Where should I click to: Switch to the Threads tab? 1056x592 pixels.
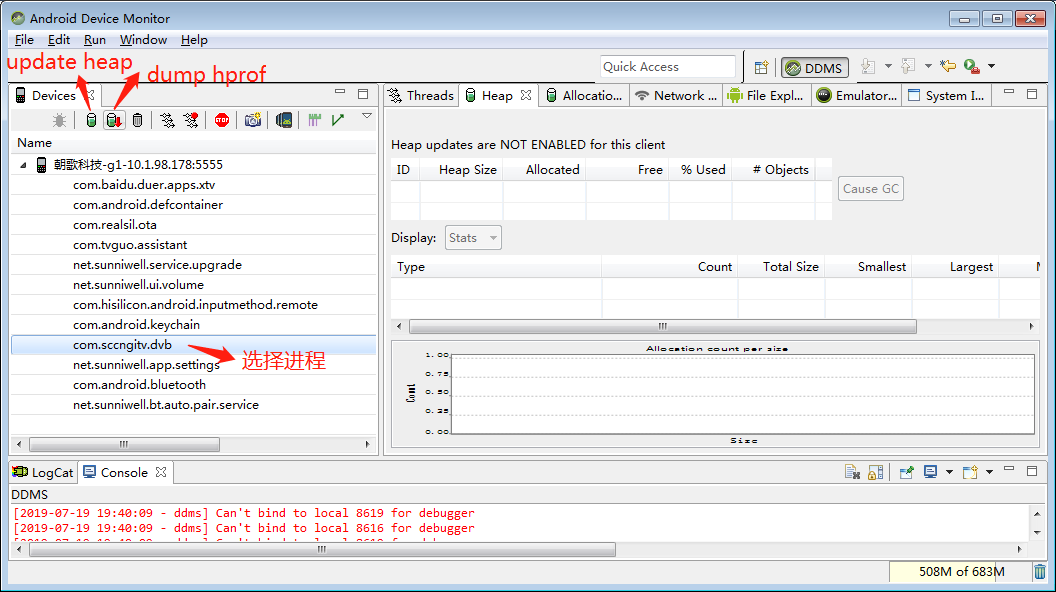tap(422, 96)
